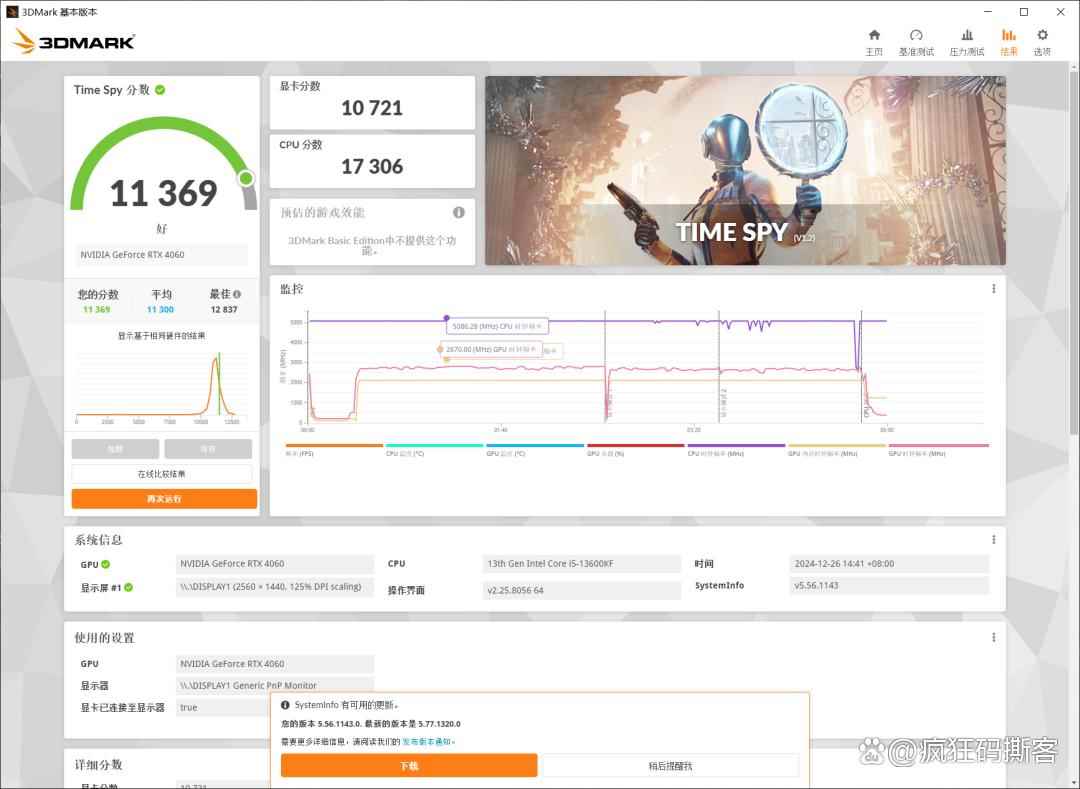Click the 发布版本通知 link
This screenshot has height=789, width=1080.
pyautogui.click(x=428, y=741)
